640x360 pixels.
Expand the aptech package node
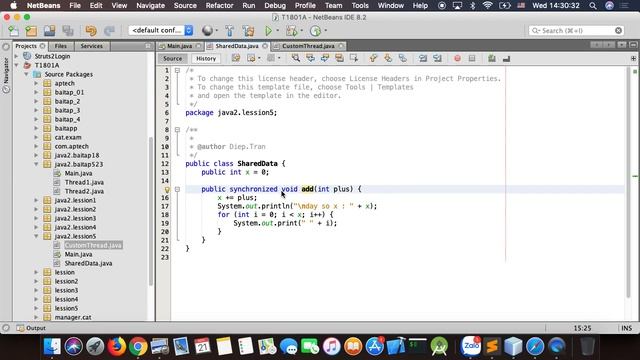tap(36, 83)
